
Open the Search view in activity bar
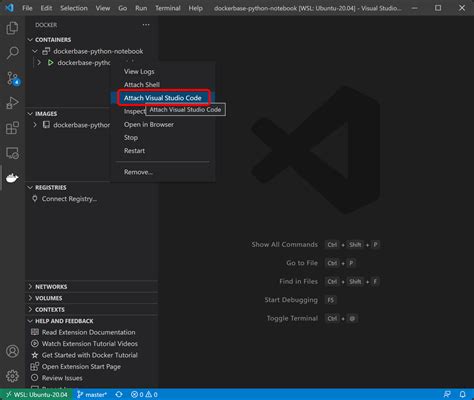[12, 53]
